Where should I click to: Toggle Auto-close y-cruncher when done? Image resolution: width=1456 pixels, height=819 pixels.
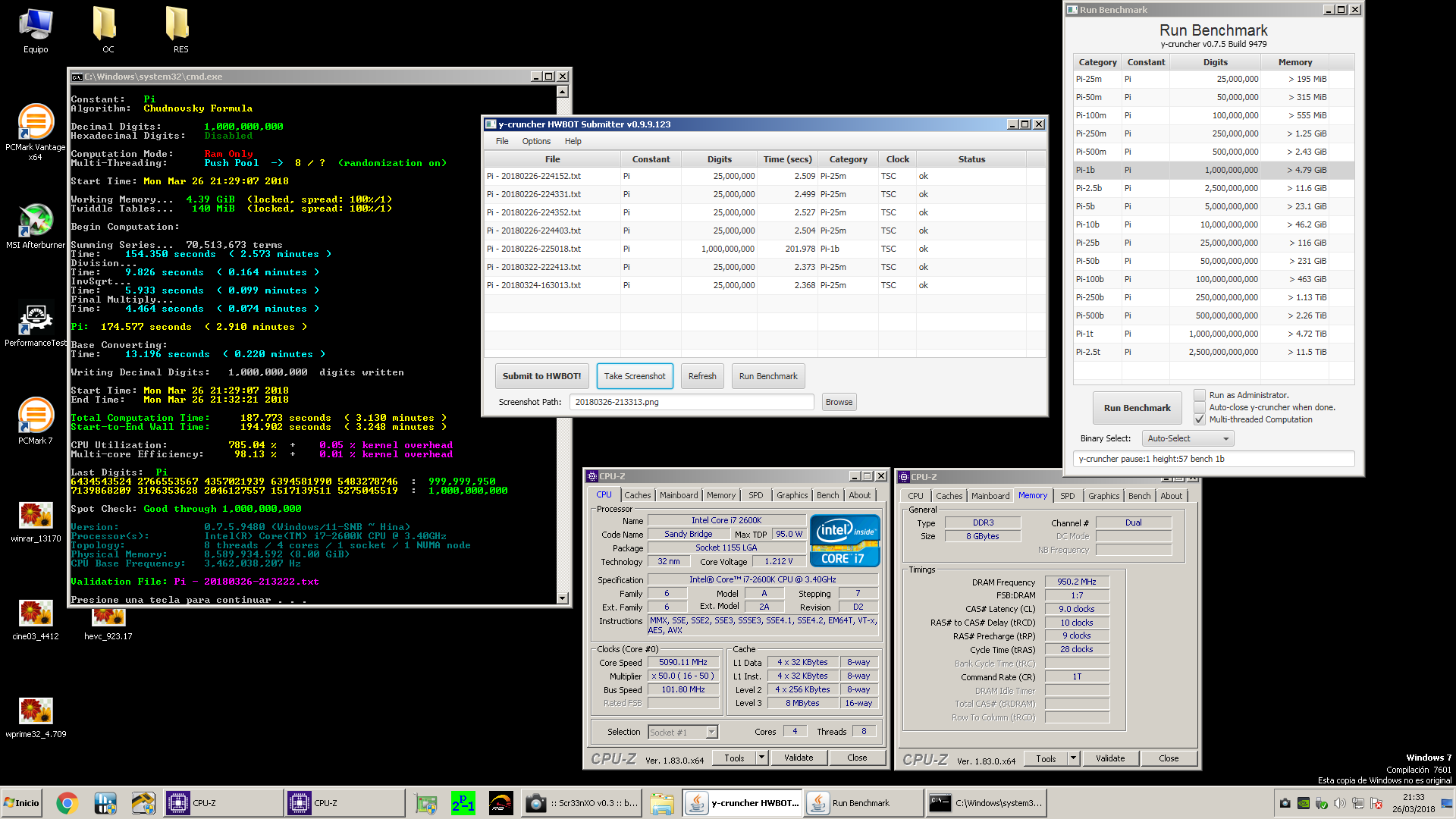click(x=1200, y=407)
